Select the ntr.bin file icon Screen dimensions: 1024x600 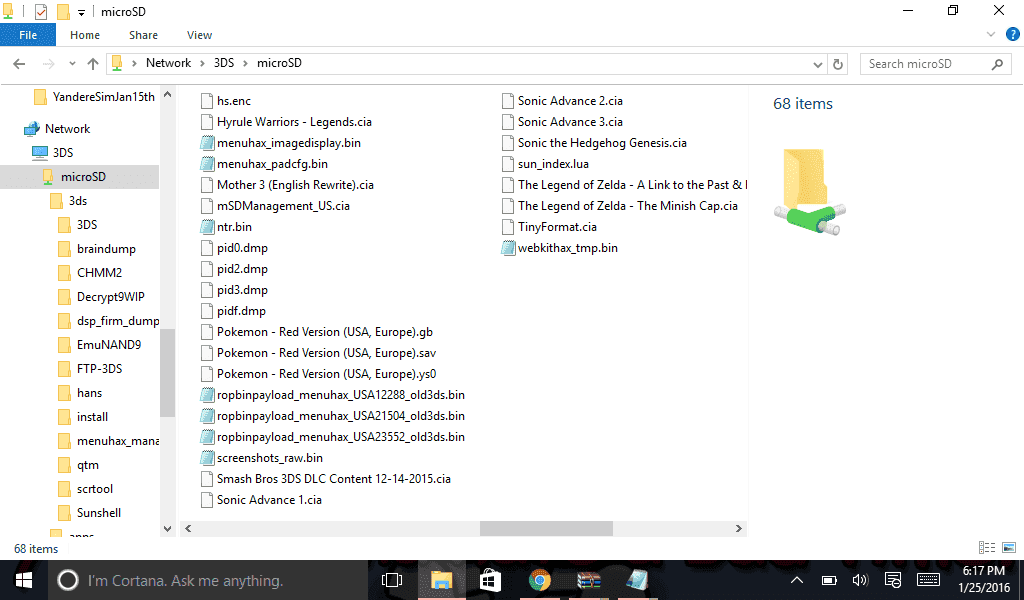pos(207,227)
